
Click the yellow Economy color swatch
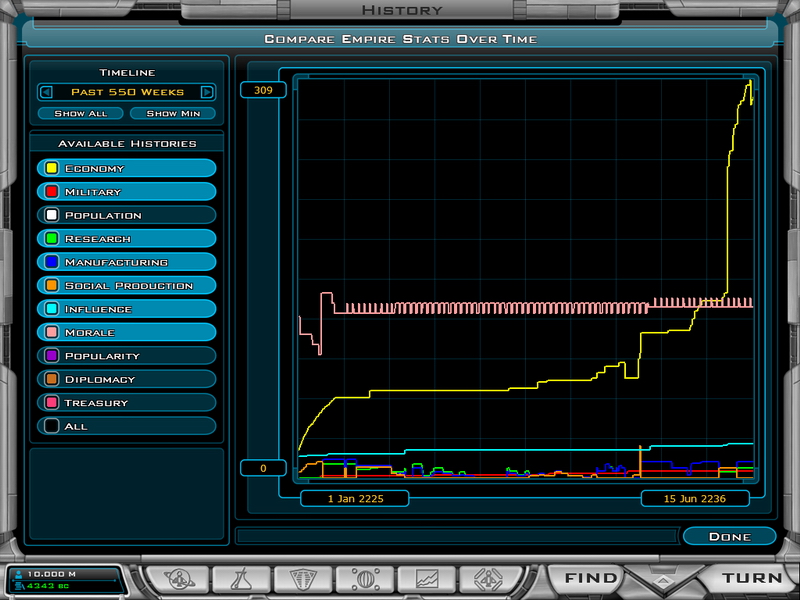[x=51, y=169]
